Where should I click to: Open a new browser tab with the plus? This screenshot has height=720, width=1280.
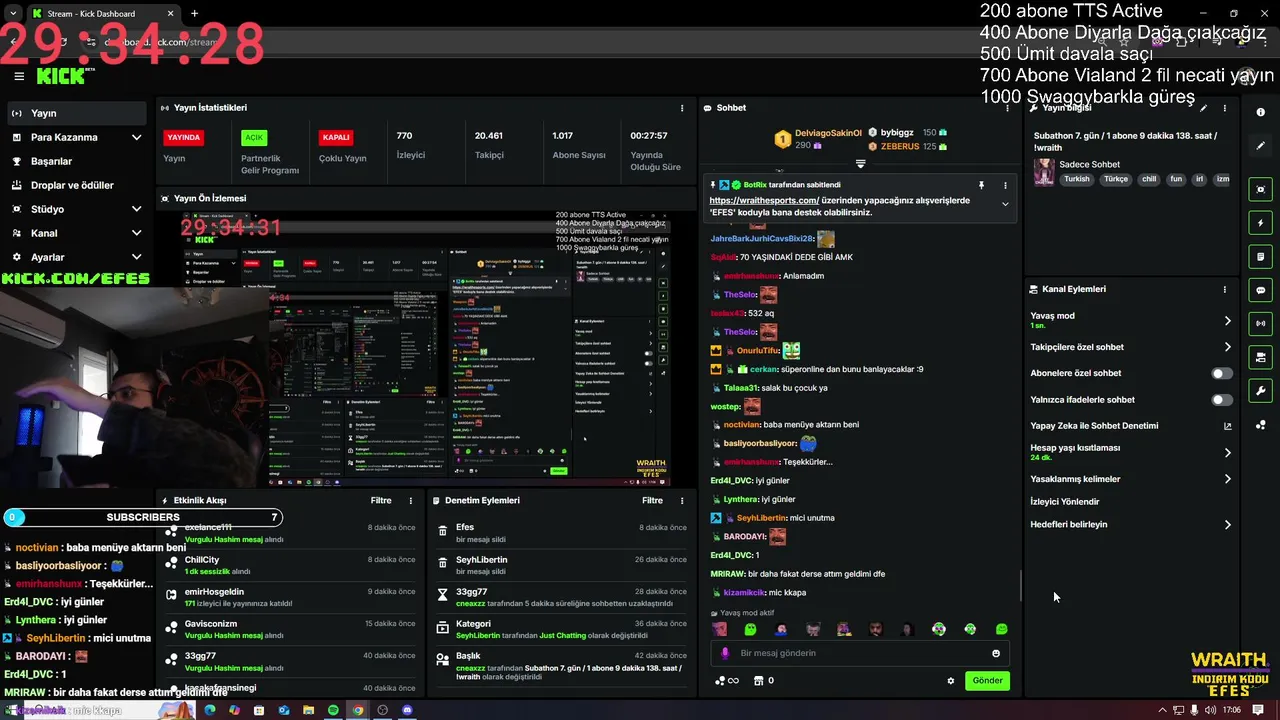pyautogui.click(x=194, y=14)
